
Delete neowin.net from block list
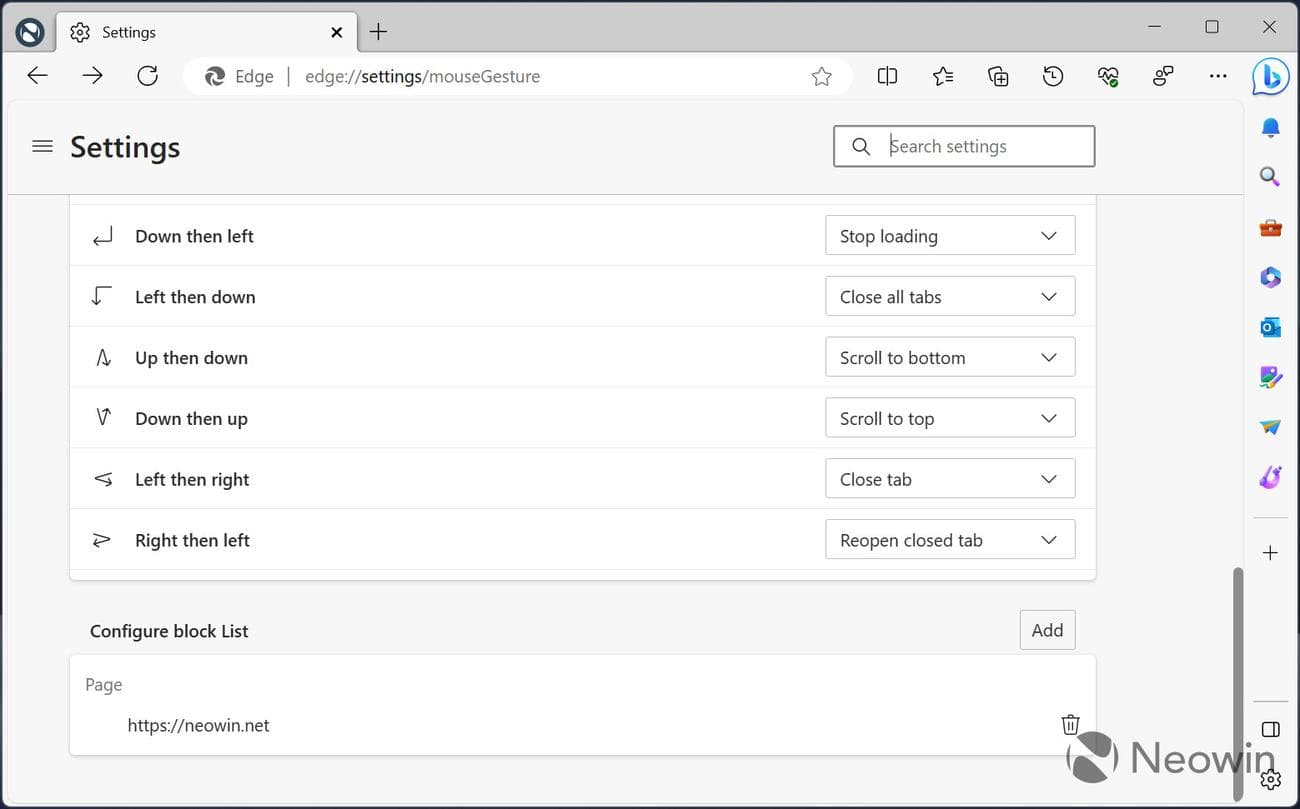[x=1070, y=725]
